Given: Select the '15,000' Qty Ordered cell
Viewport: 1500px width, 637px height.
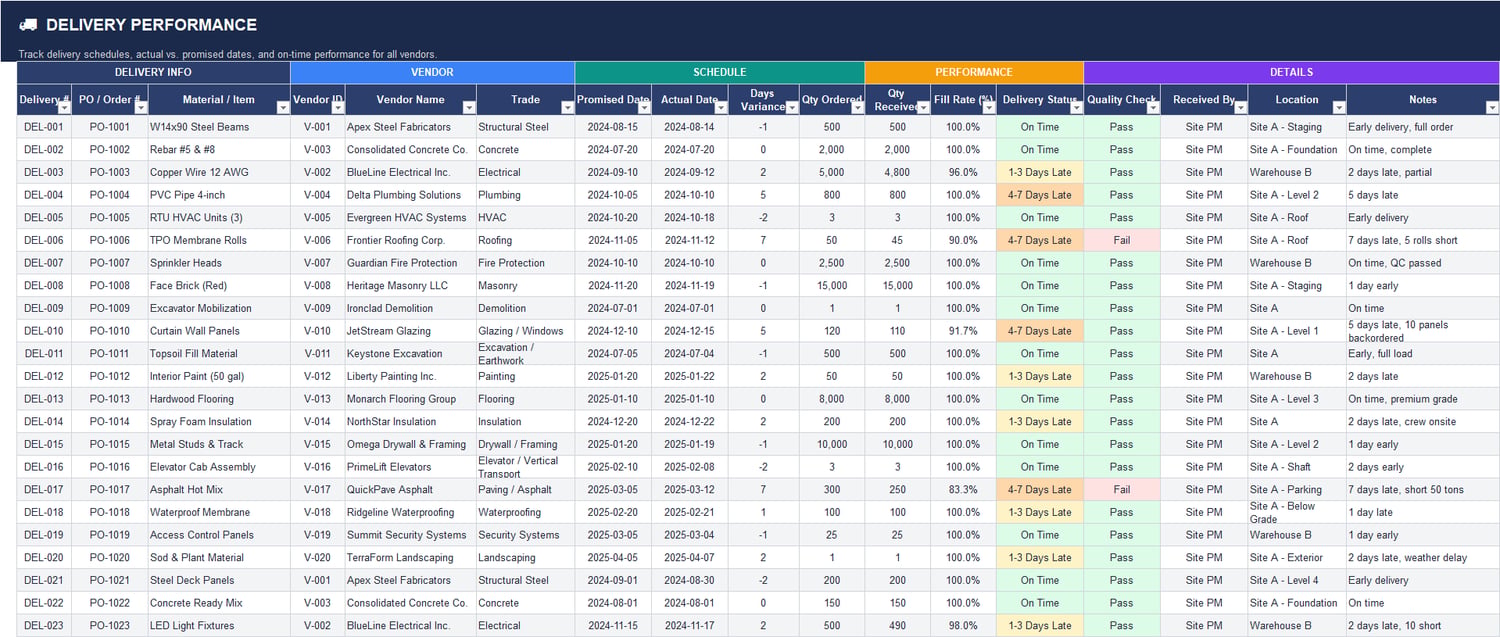Looking at the screenshot, I should click(832, 286).
